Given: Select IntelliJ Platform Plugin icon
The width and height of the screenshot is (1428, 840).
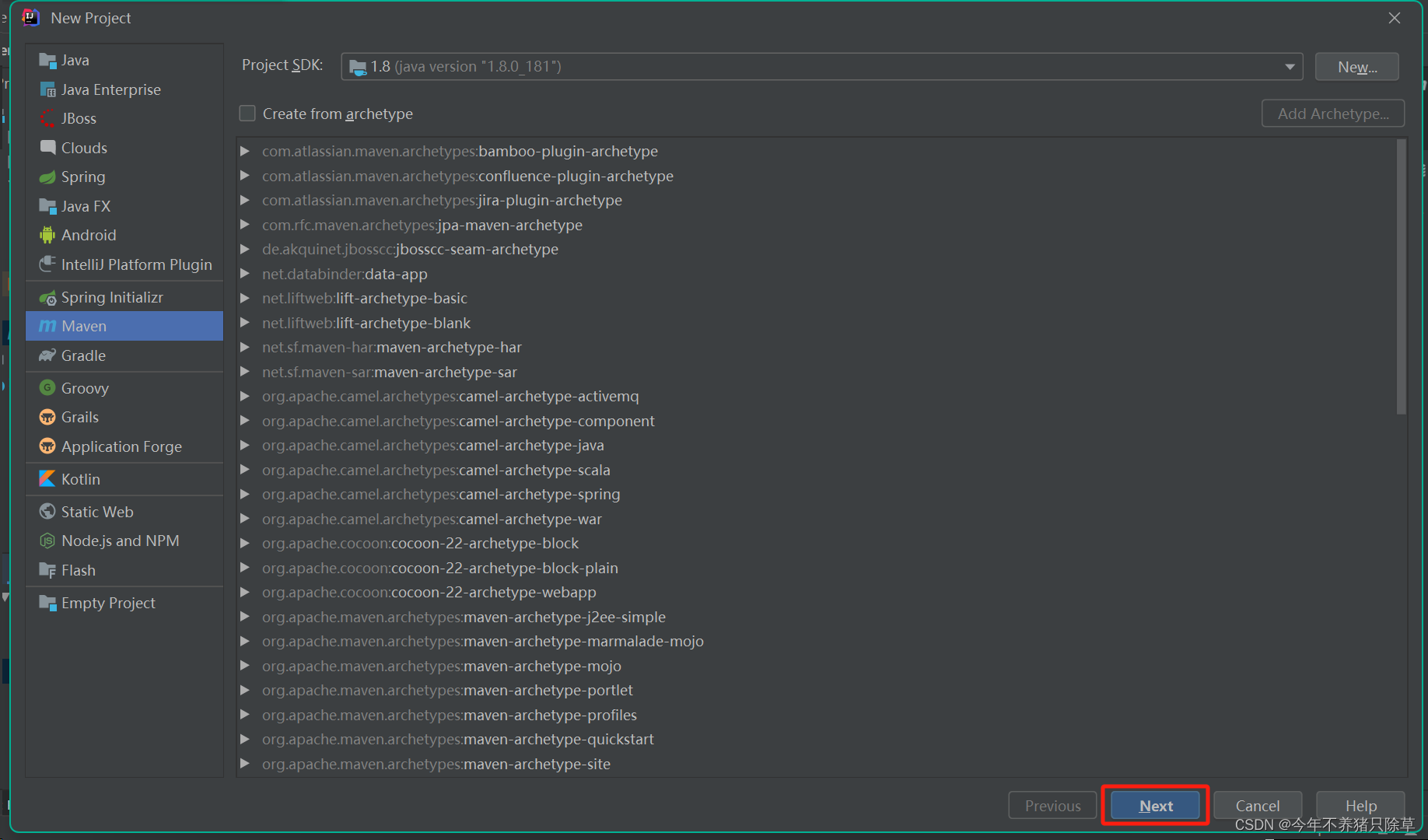Looking at the screenshot, I should (47, 264).
